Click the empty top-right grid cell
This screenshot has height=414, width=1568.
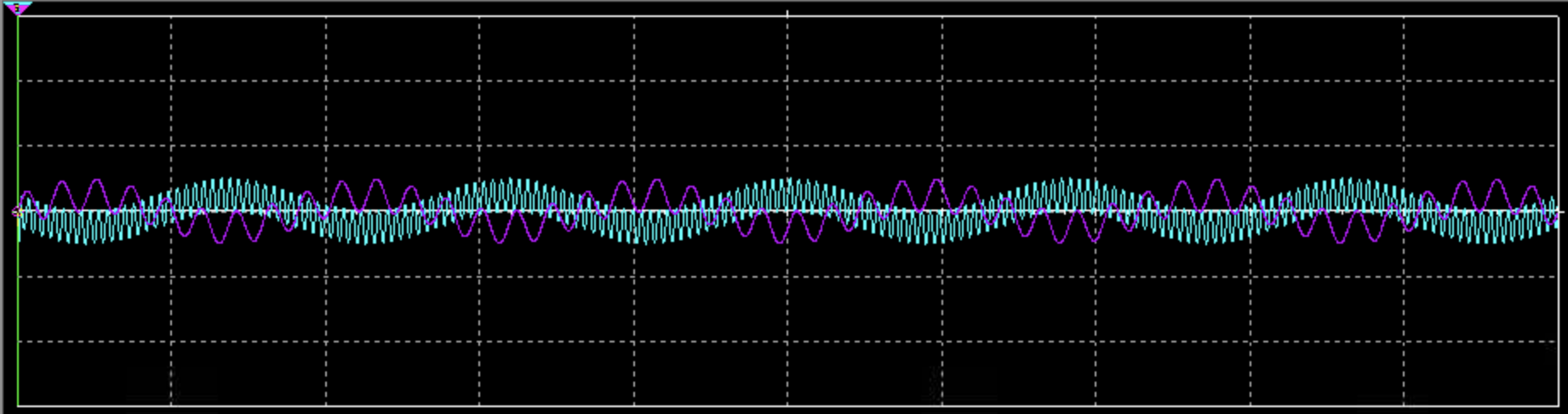1480,49
